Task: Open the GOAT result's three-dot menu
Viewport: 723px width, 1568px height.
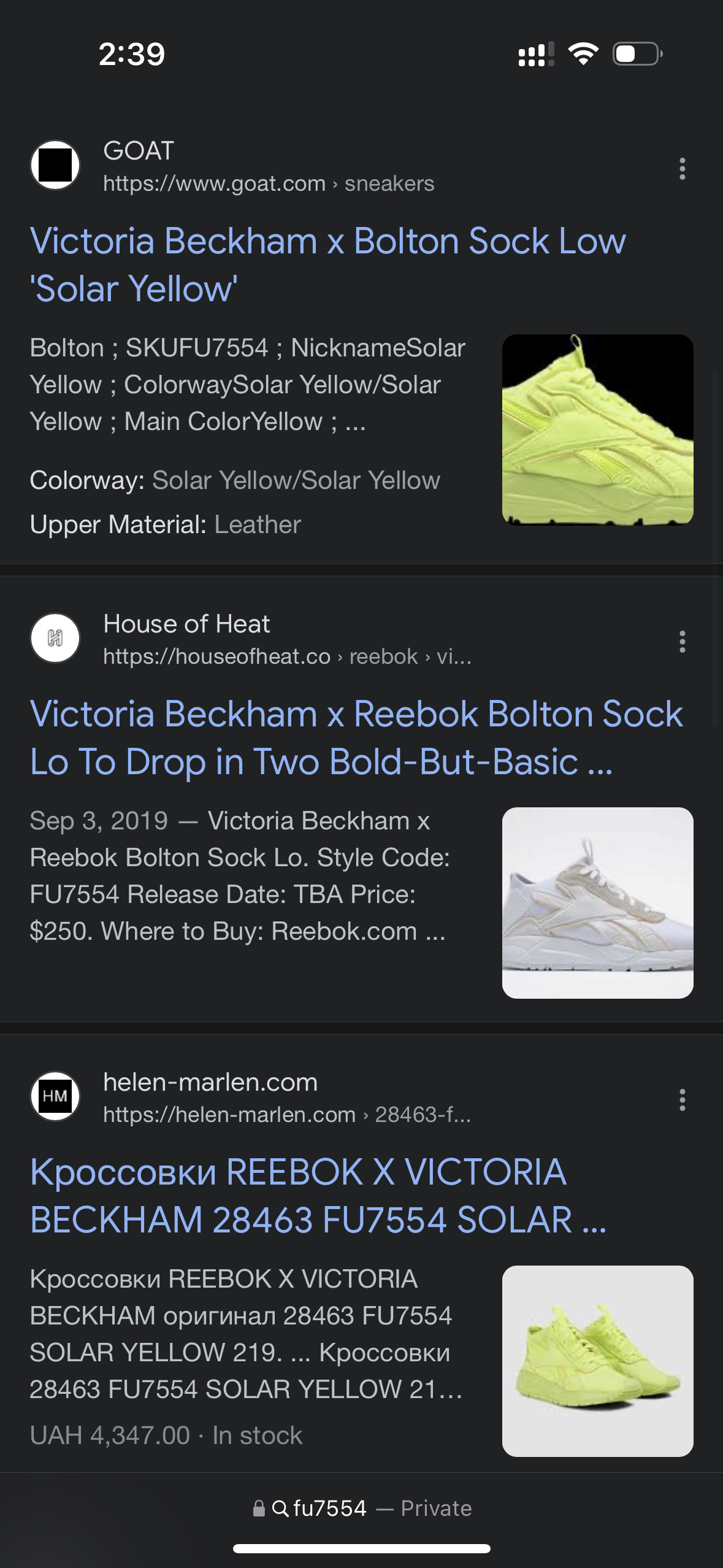Action: tap(682, 169)
